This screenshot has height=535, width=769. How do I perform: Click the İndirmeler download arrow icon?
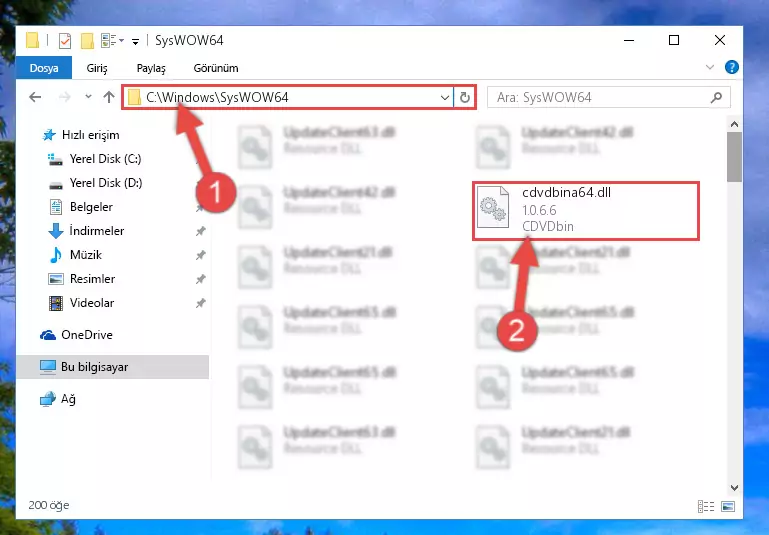pyautogui.click(x=56, y=230)
